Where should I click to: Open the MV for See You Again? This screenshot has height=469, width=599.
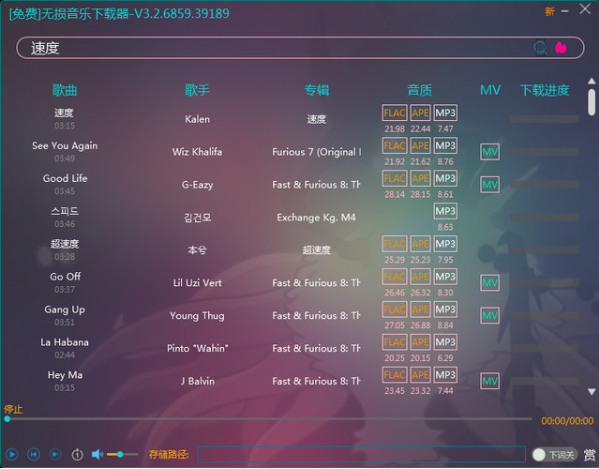pos(490,152)
